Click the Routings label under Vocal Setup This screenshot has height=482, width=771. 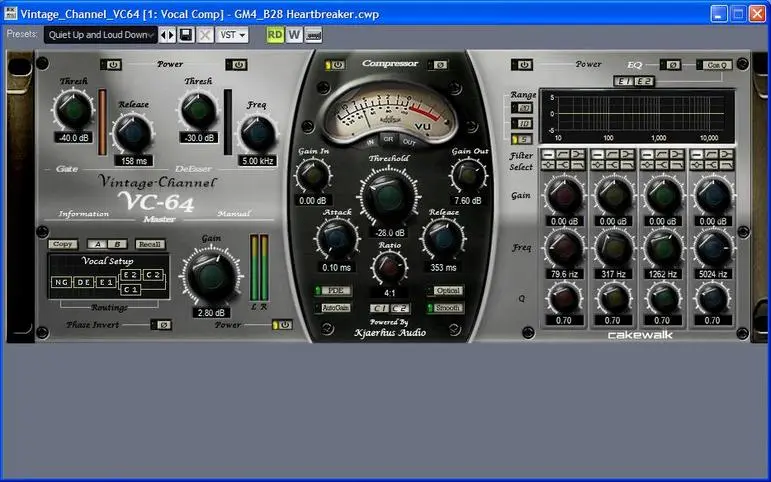click(109, 307)
